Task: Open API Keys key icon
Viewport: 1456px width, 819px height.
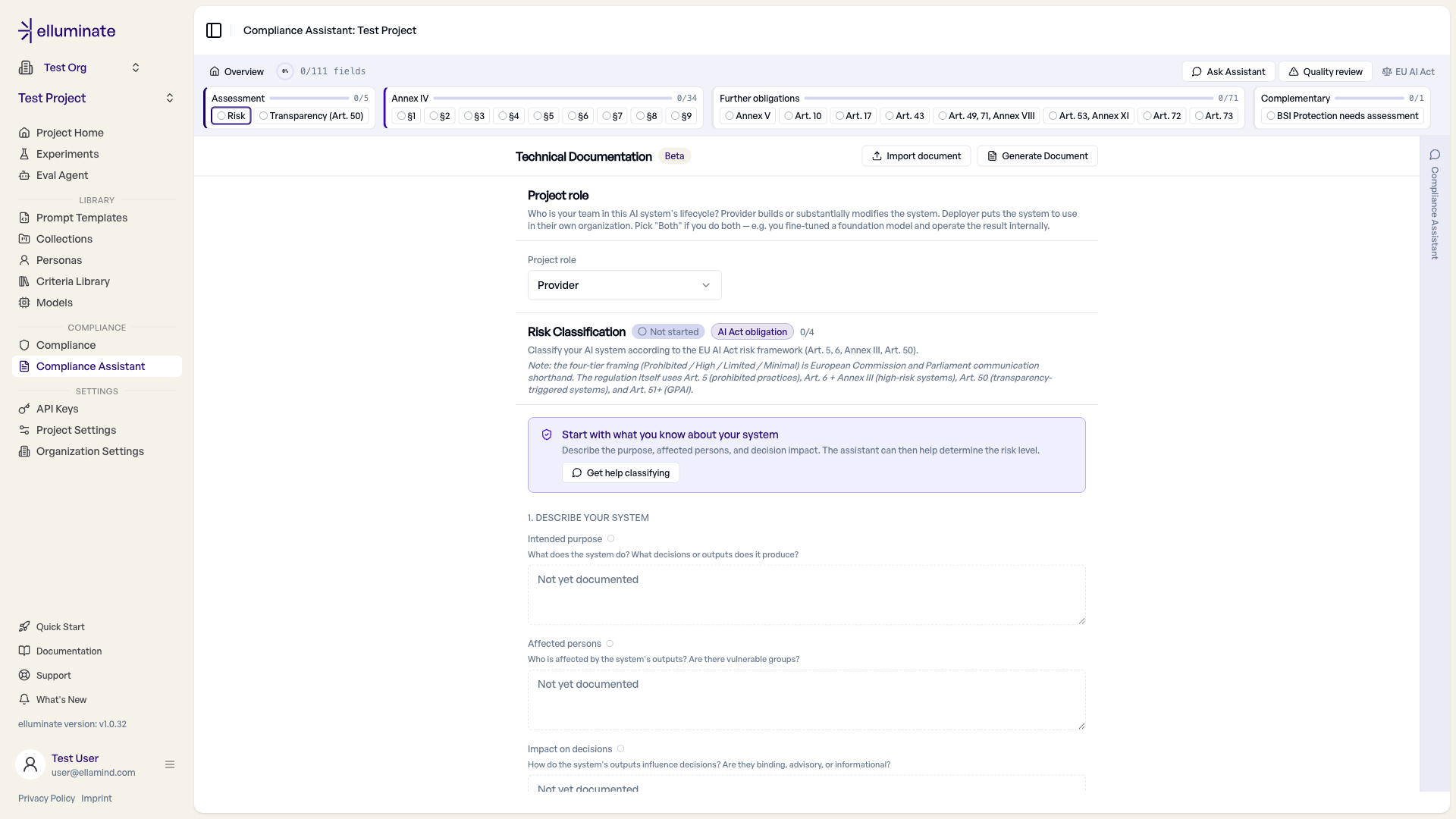Action: pos(24,409)
